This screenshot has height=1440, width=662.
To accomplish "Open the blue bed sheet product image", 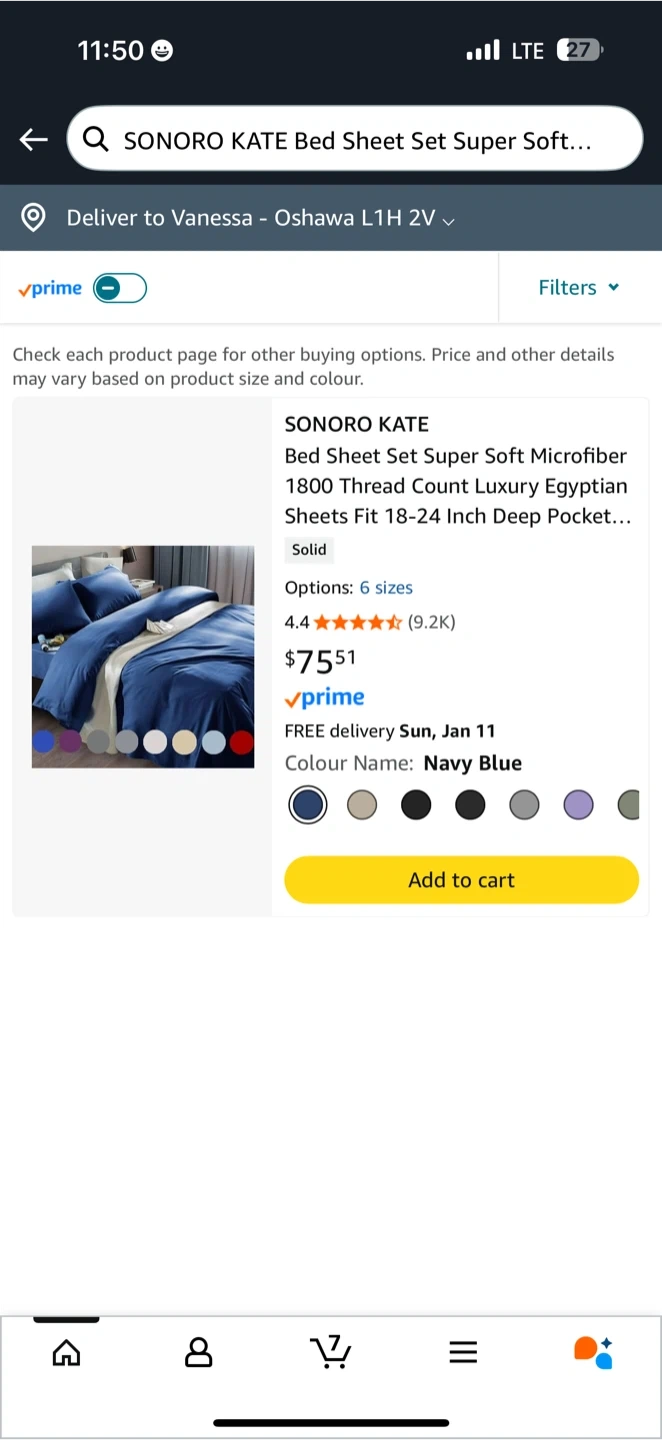I will click(x=143, y=657).
